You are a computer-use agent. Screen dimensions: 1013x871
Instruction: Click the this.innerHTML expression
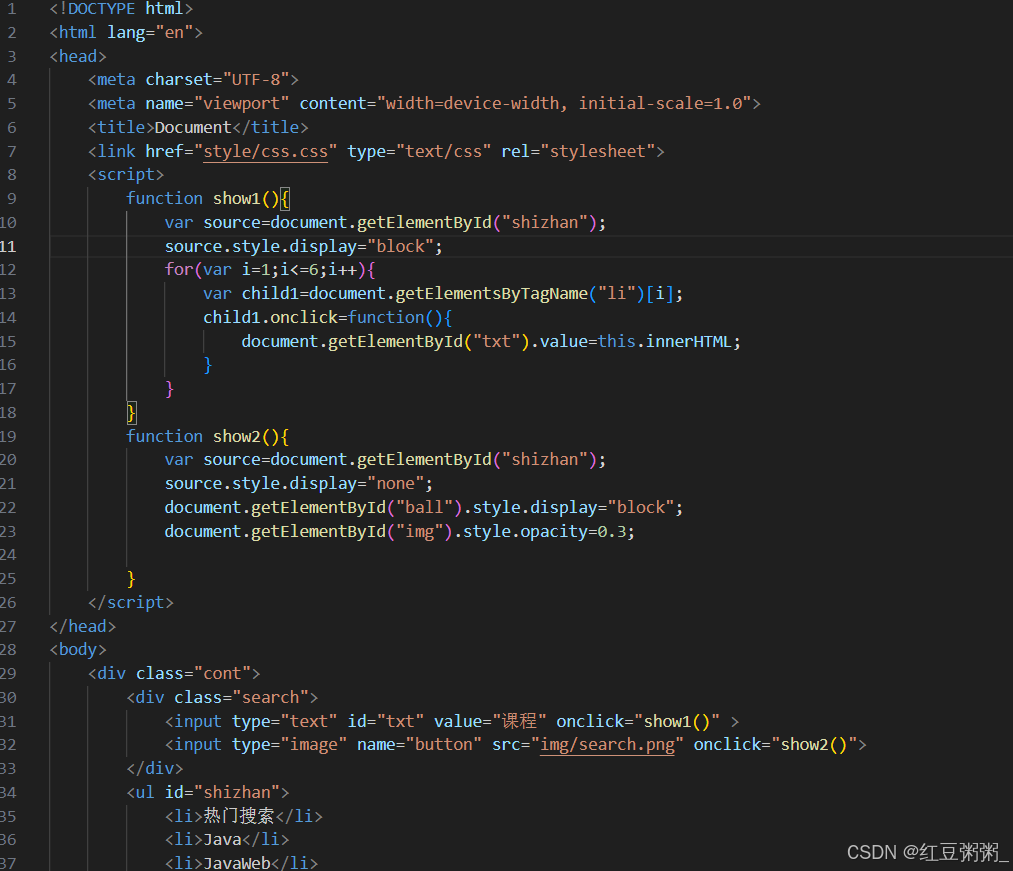pyautogui.click(x=664, y=341)
